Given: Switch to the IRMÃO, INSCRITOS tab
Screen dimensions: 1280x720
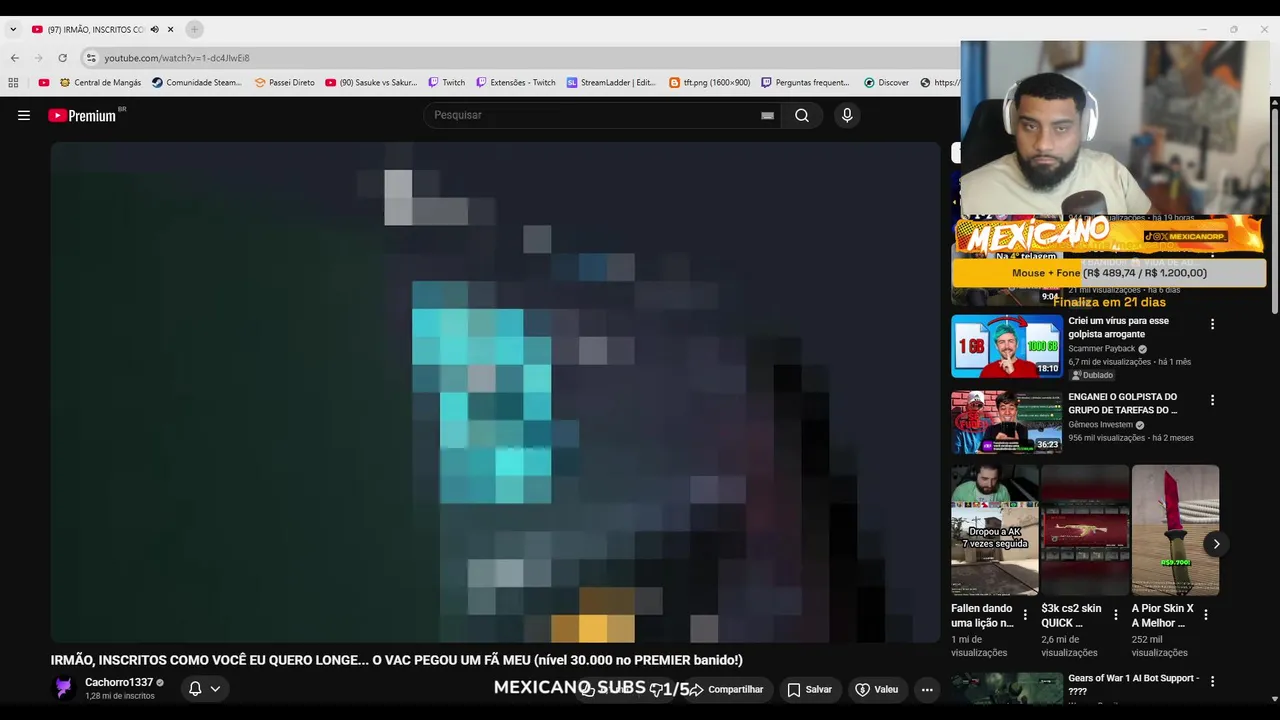Looking at the screenshot, I should click(x=95, y=29).
